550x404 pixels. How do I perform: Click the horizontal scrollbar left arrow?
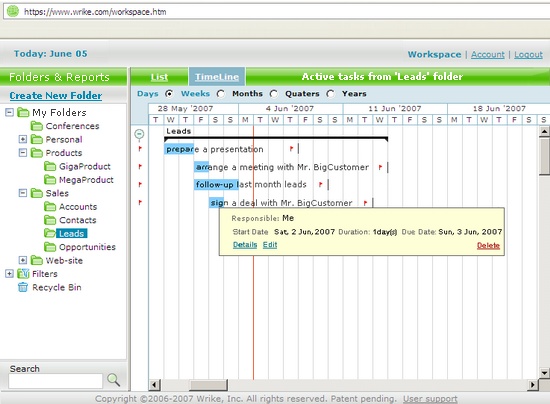(x=154, y=385)
